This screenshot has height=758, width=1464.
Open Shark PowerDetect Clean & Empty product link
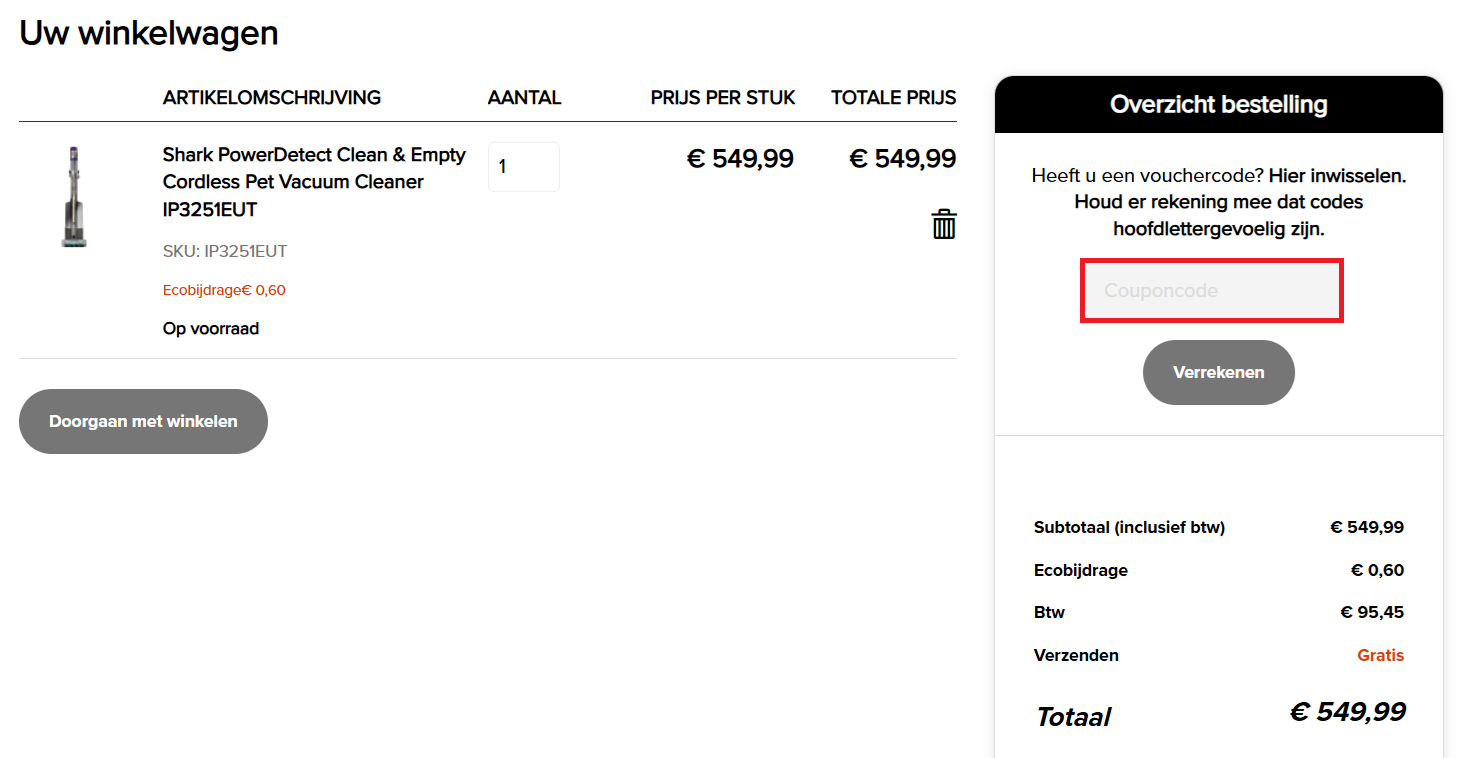(x=314, y=182)
